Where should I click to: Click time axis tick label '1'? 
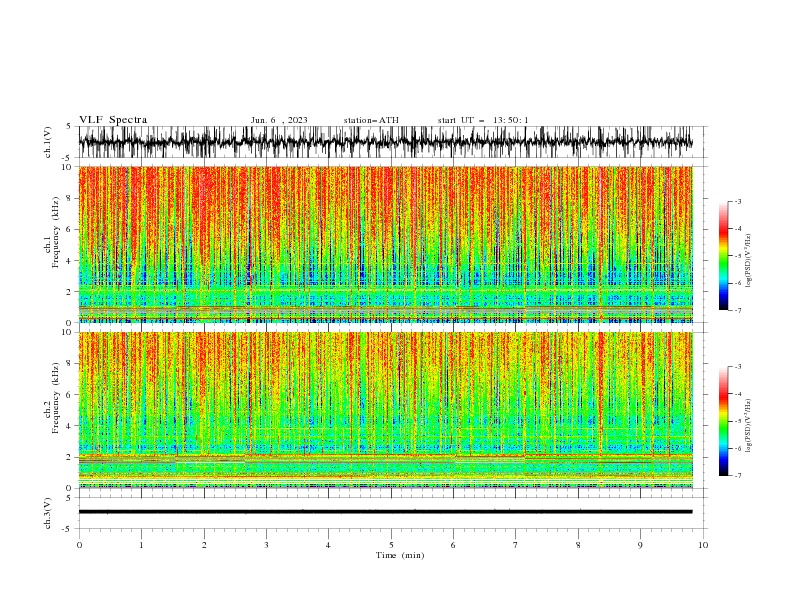[141, 545]
